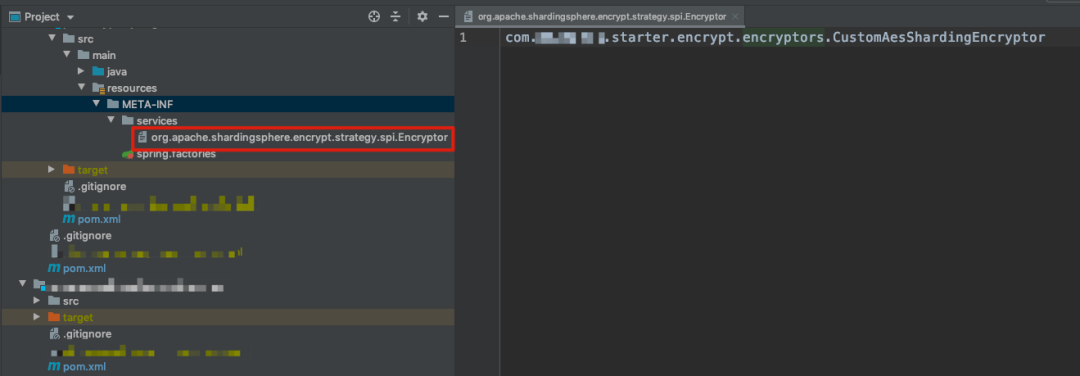Click the resources folder icon
This screenshot has height=376, width=1080.
point(98,88)
